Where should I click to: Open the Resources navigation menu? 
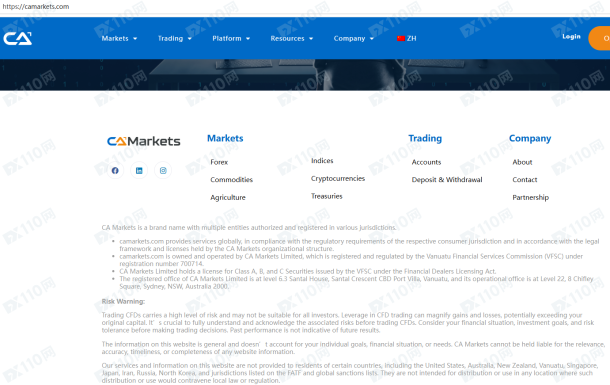(292, 38)
